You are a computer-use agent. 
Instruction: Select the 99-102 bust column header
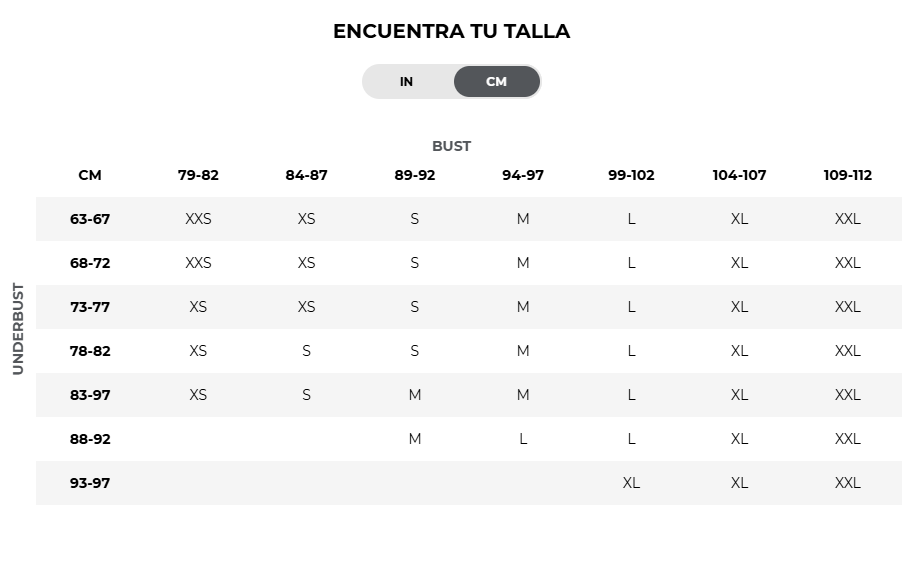pyautogui.click(x=631, y=175)
